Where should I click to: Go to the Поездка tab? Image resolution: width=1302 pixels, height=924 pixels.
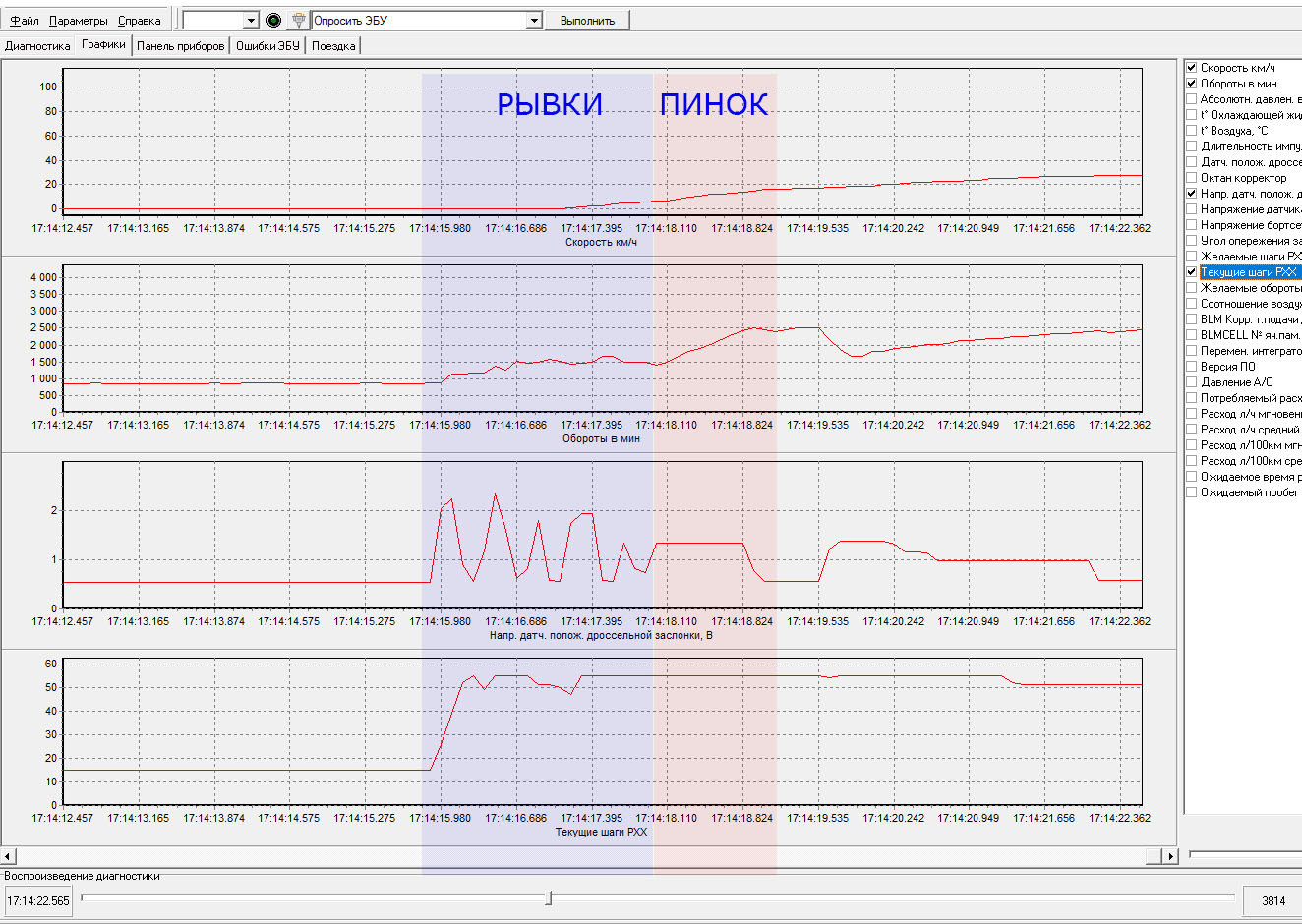(x=333, y=46)
